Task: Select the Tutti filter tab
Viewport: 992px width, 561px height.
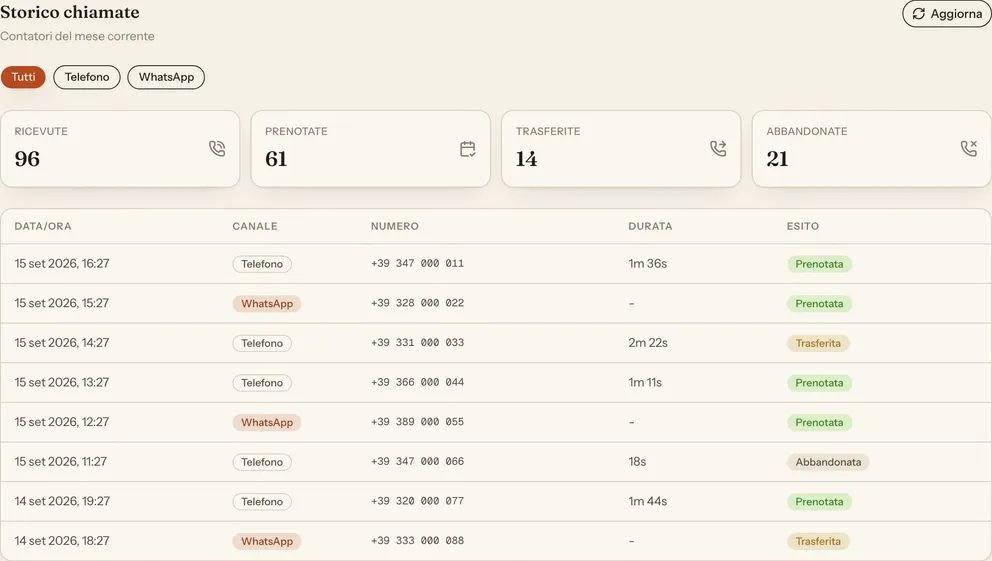Action: click(23, 77)
